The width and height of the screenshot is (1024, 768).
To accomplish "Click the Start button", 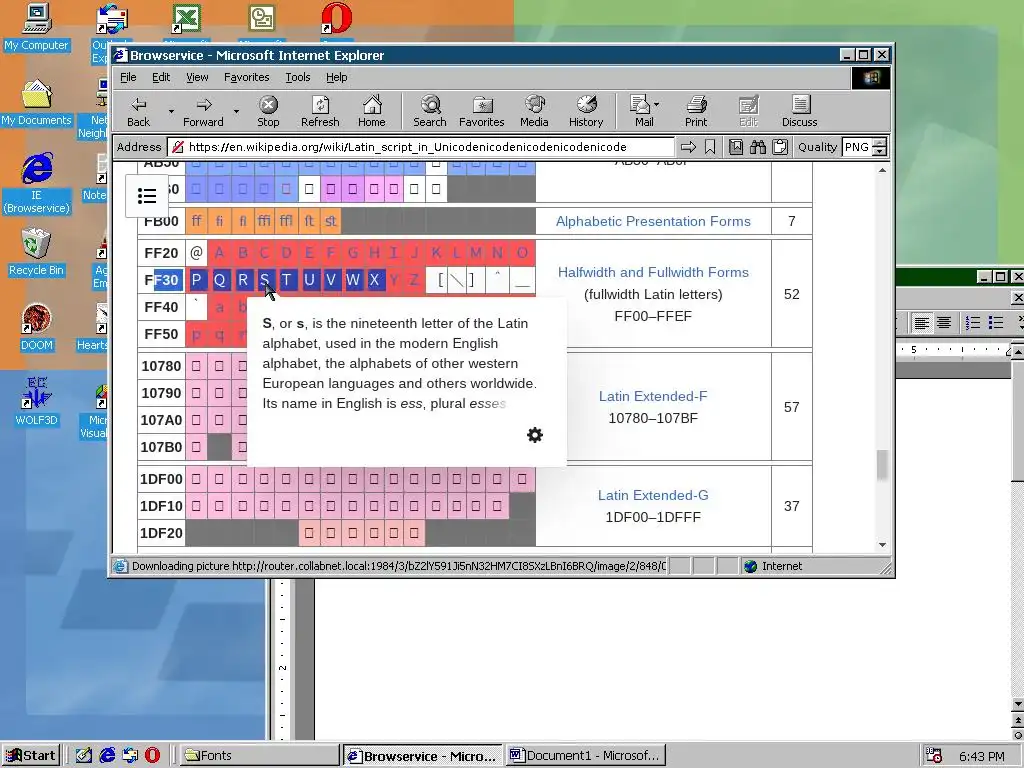I will 31,756.
